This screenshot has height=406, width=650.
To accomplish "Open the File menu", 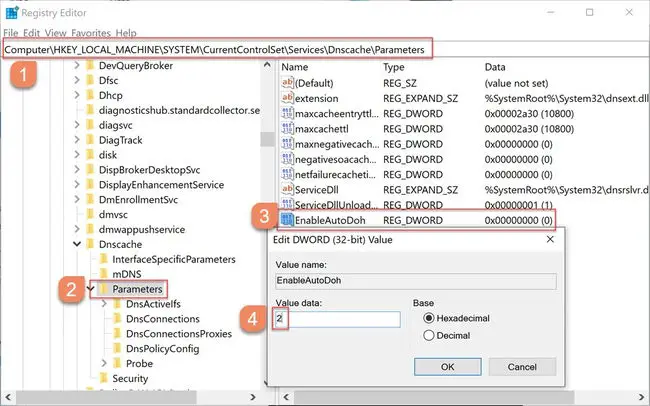I will pos(11,33).
